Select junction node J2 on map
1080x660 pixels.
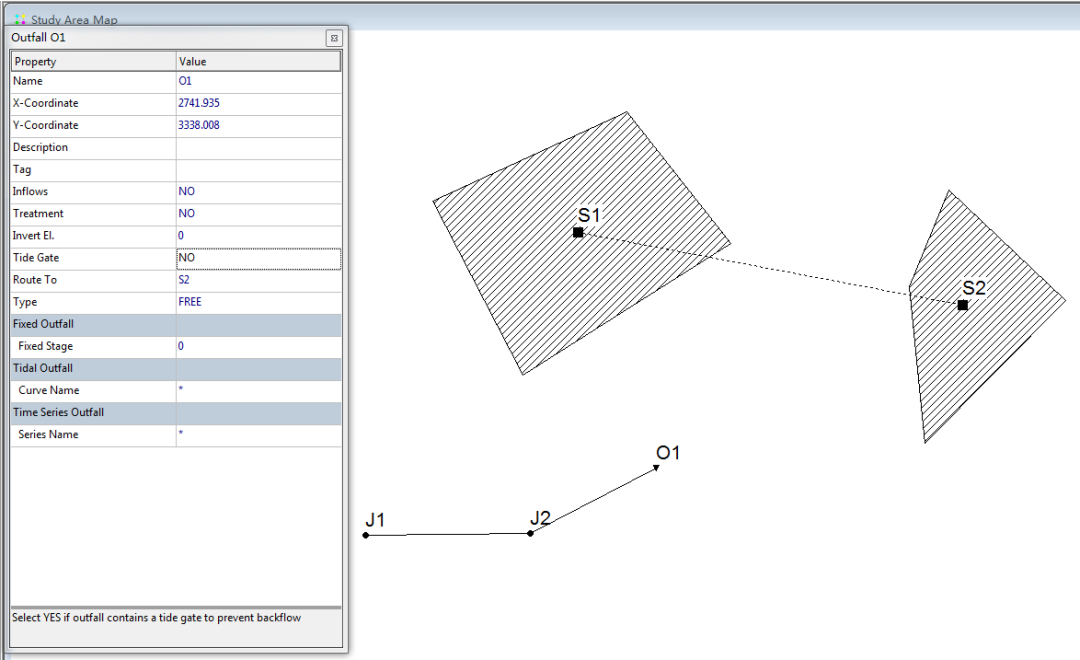coord(530,533)
